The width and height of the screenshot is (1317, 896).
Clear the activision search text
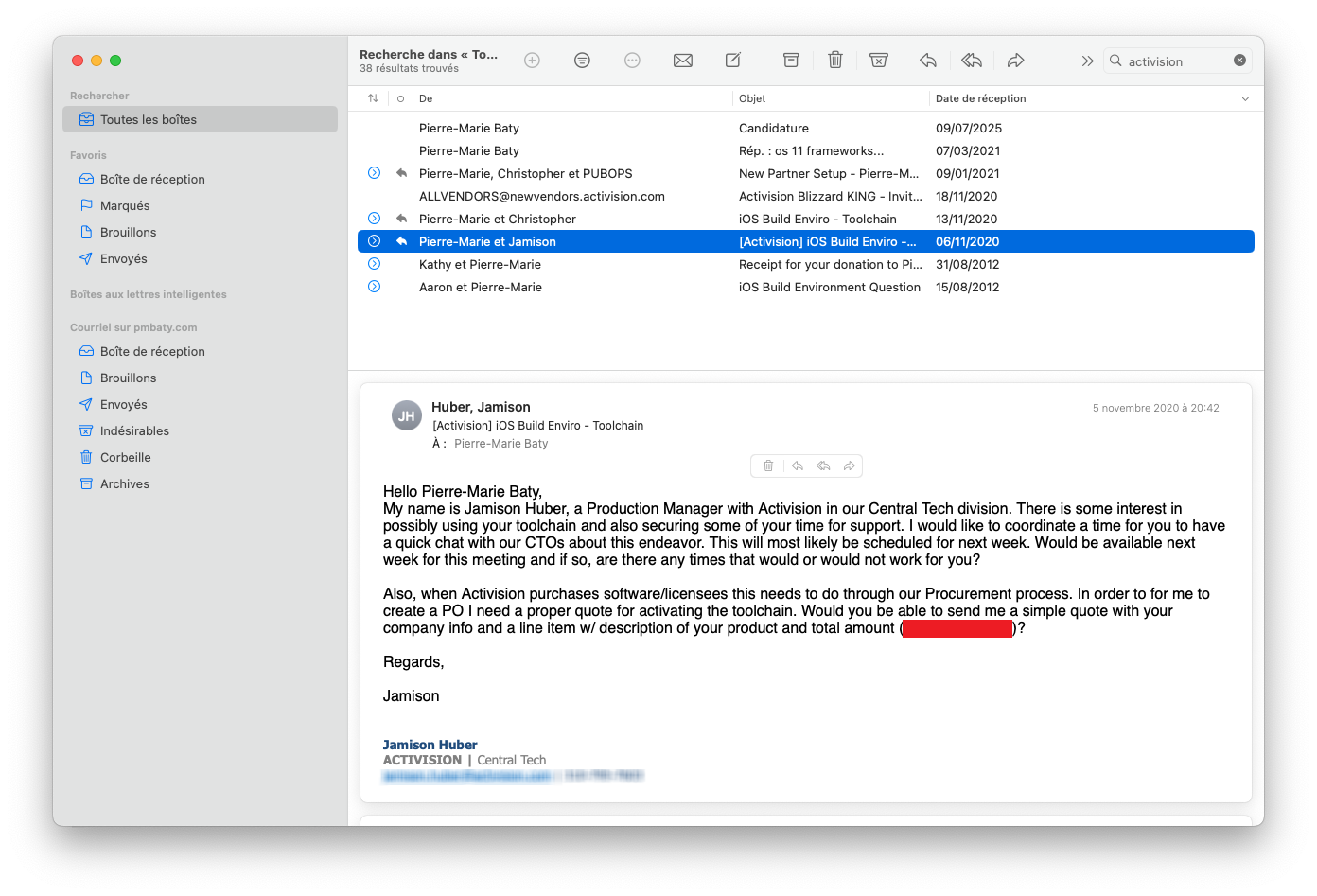[1239, 61]
